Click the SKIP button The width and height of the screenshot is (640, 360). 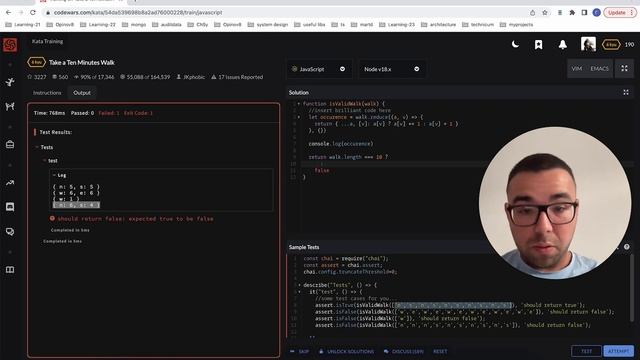300,351
